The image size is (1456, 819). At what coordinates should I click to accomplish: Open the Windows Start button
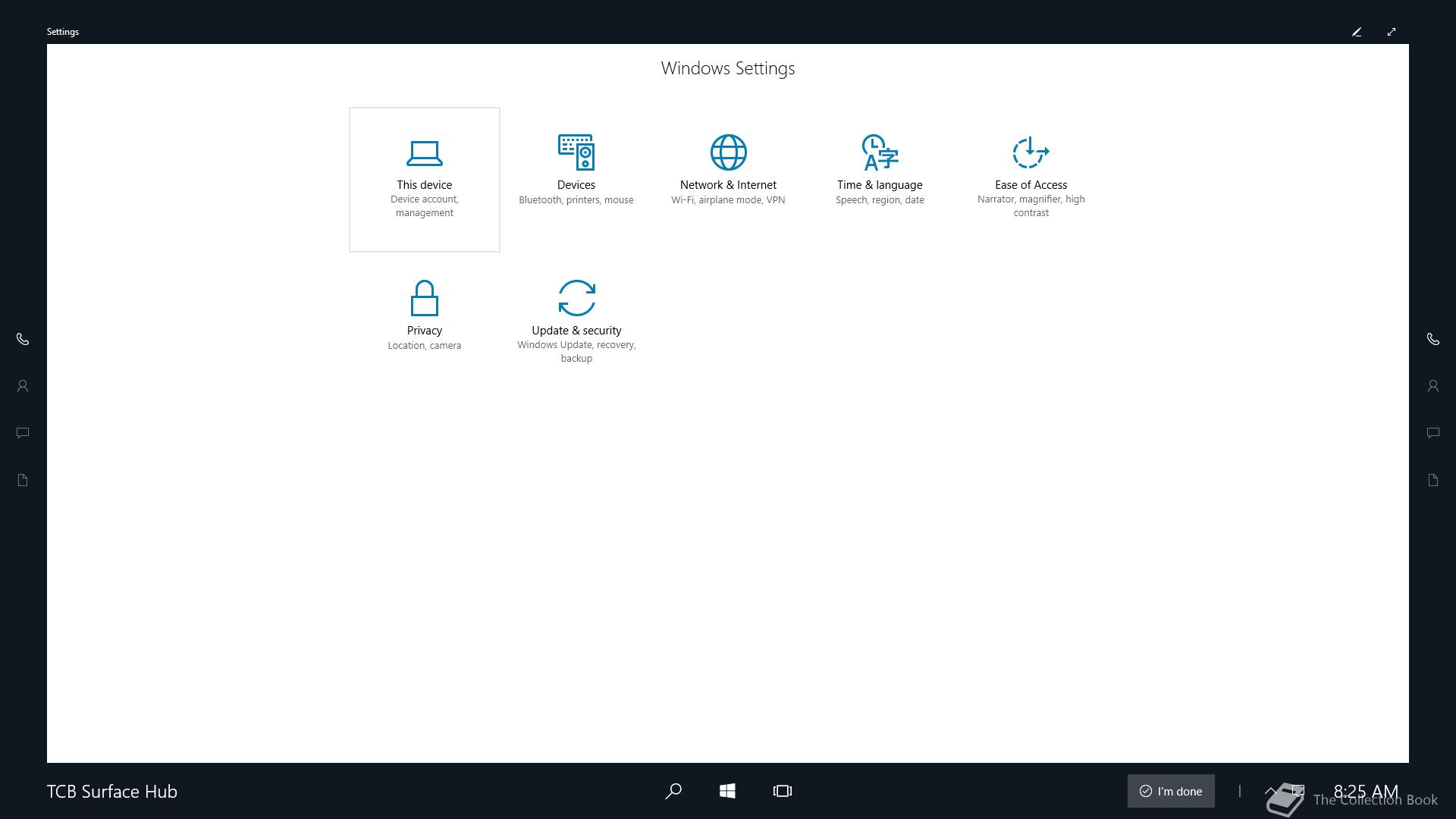coord(727,791)
